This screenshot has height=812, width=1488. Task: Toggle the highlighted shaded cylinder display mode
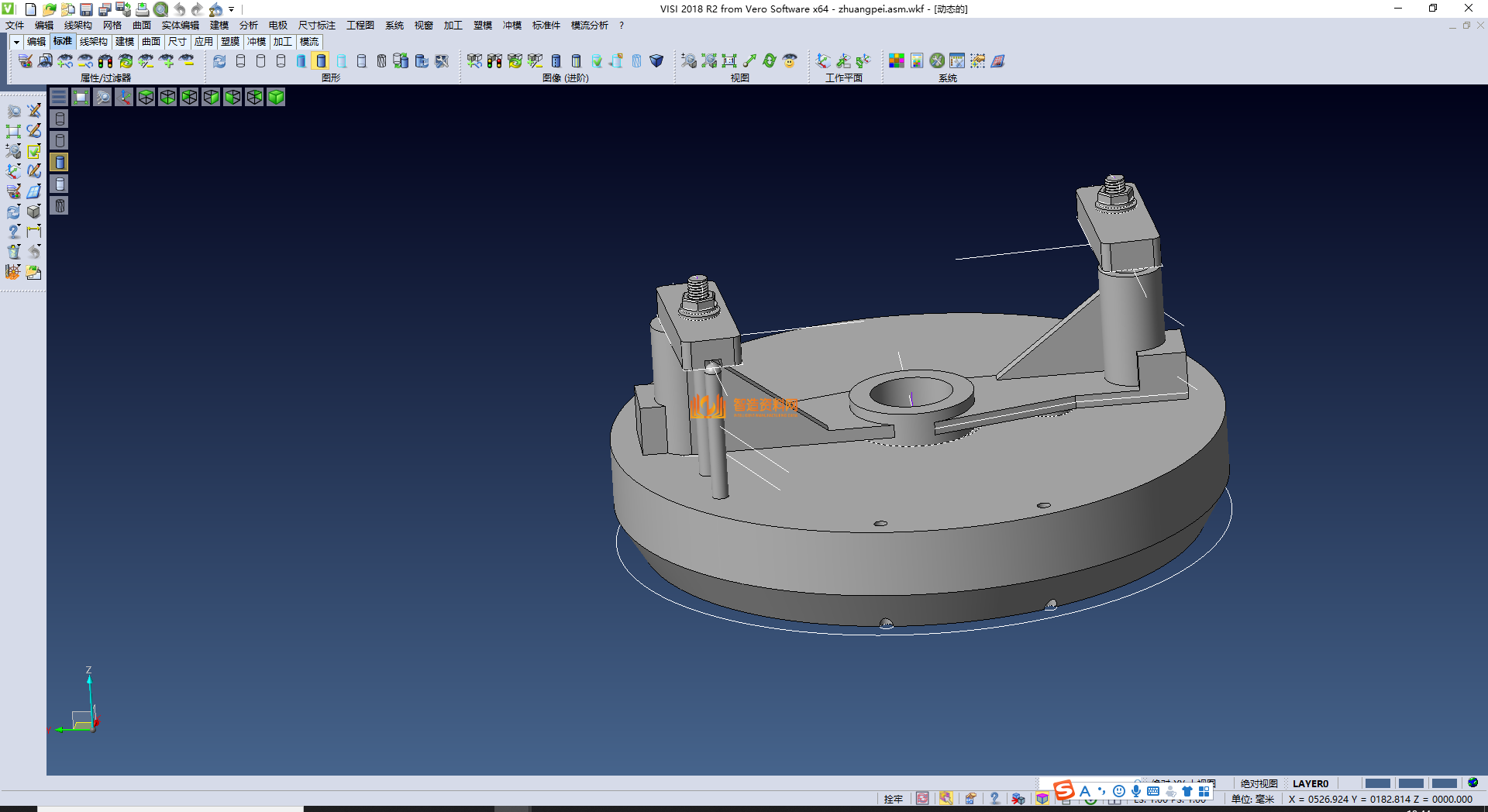[321, 61]
